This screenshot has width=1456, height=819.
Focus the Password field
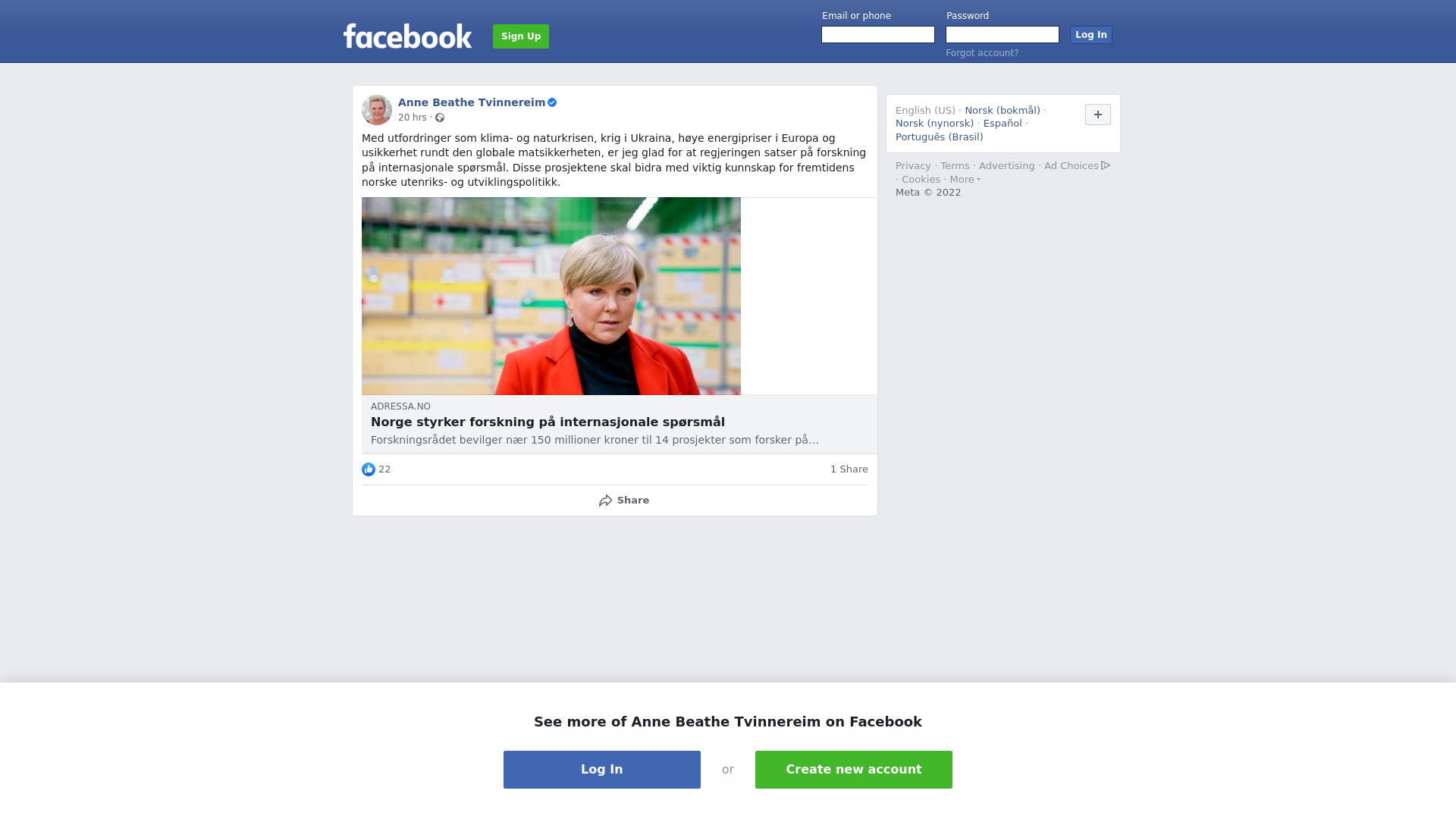[x=1003, y=35]
